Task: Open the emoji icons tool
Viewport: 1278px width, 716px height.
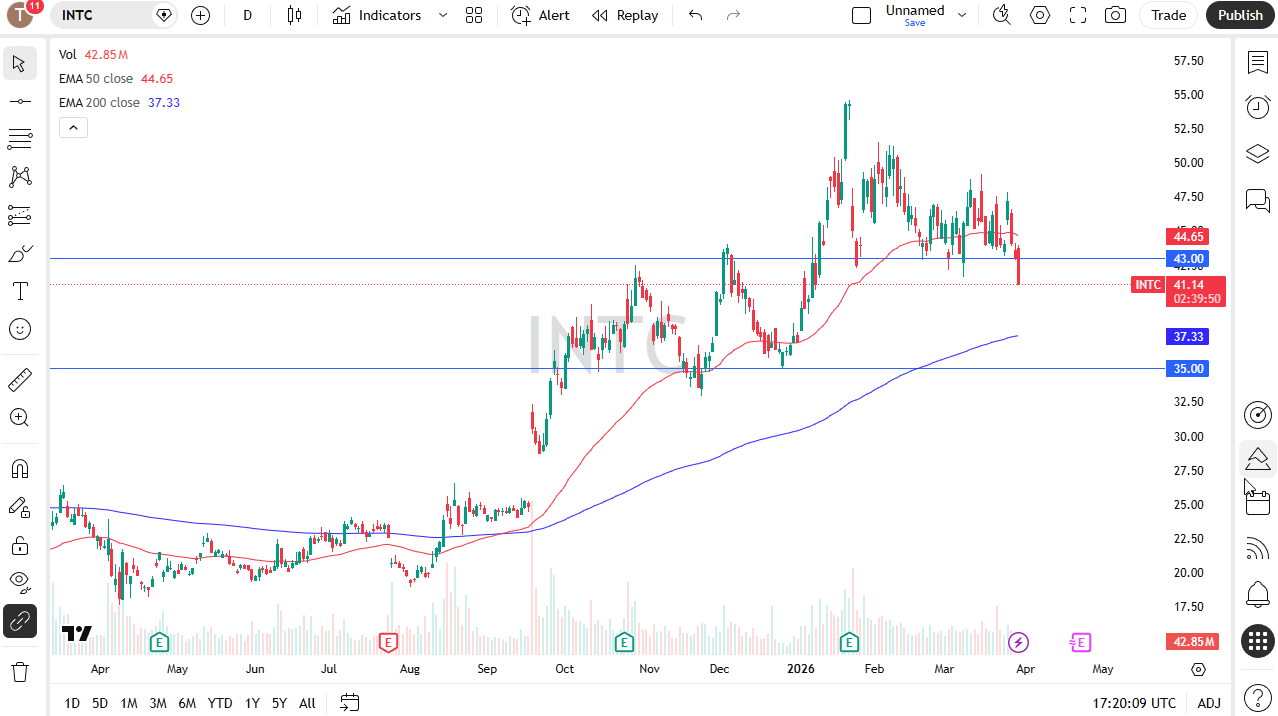Action: 19,329
